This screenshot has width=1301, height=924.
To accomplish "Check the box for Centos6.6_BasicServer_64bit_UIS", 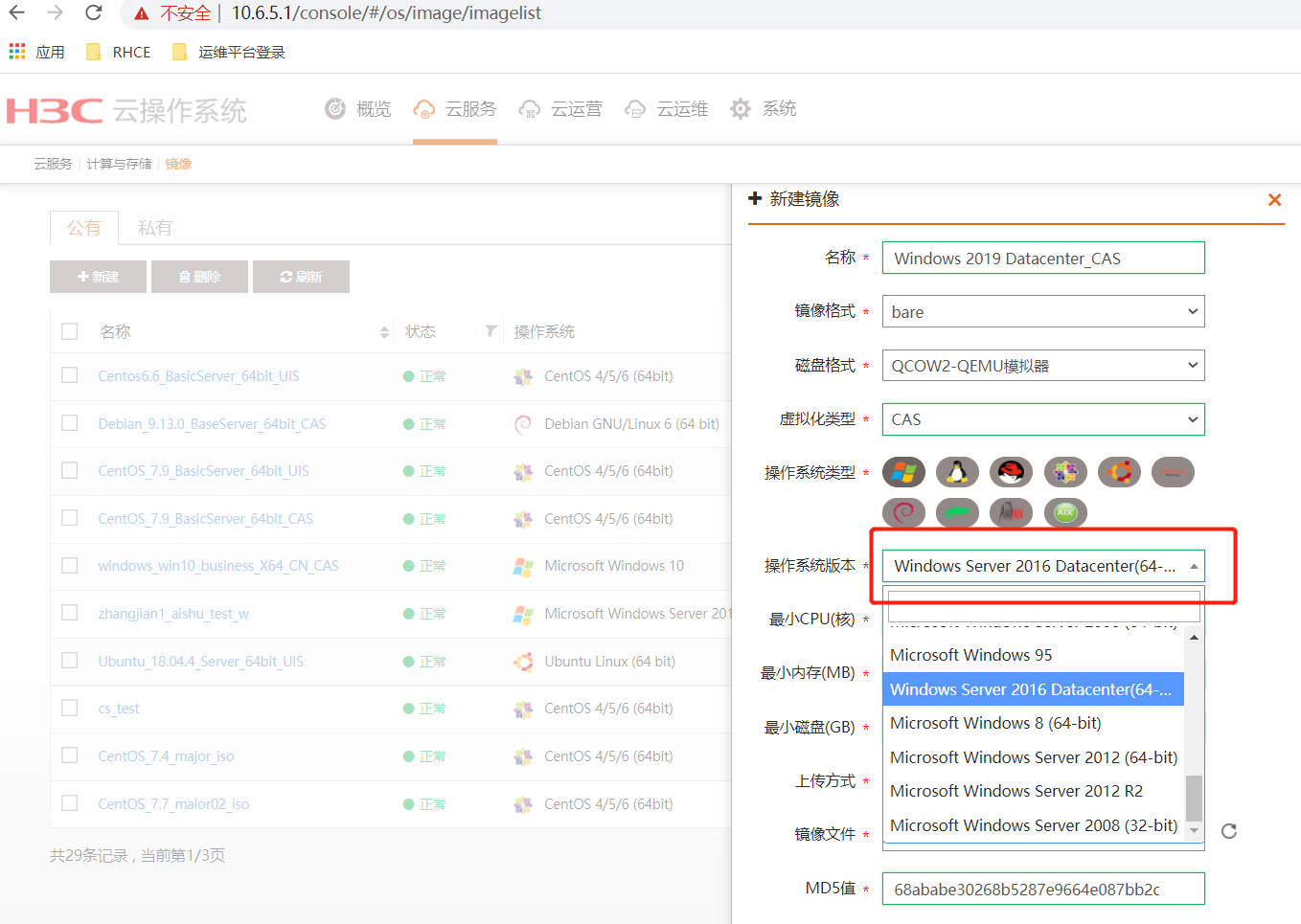I will 70,375.
